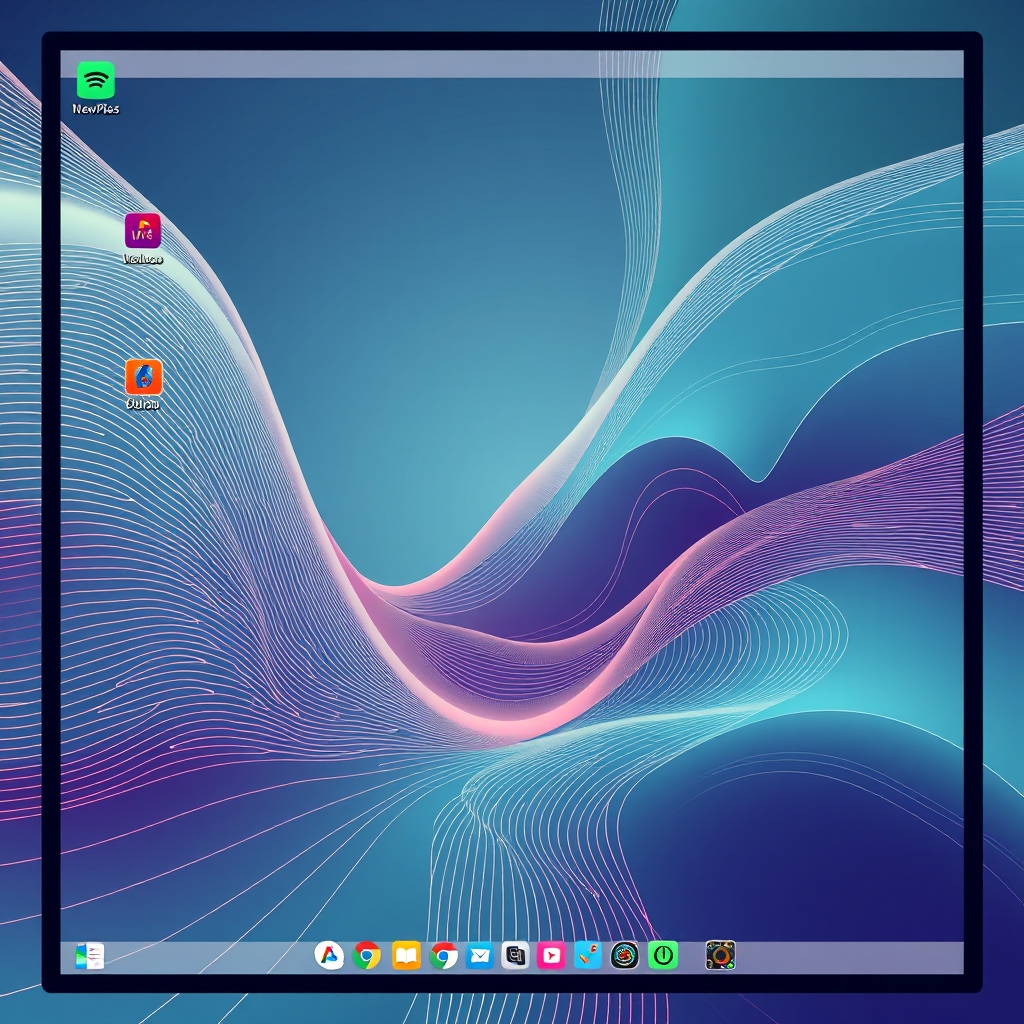Select the file manager icon at the taskbar left
The width and height of the screenshot is (1024, 1024).
pyautogui.click(x=88, y=956)
